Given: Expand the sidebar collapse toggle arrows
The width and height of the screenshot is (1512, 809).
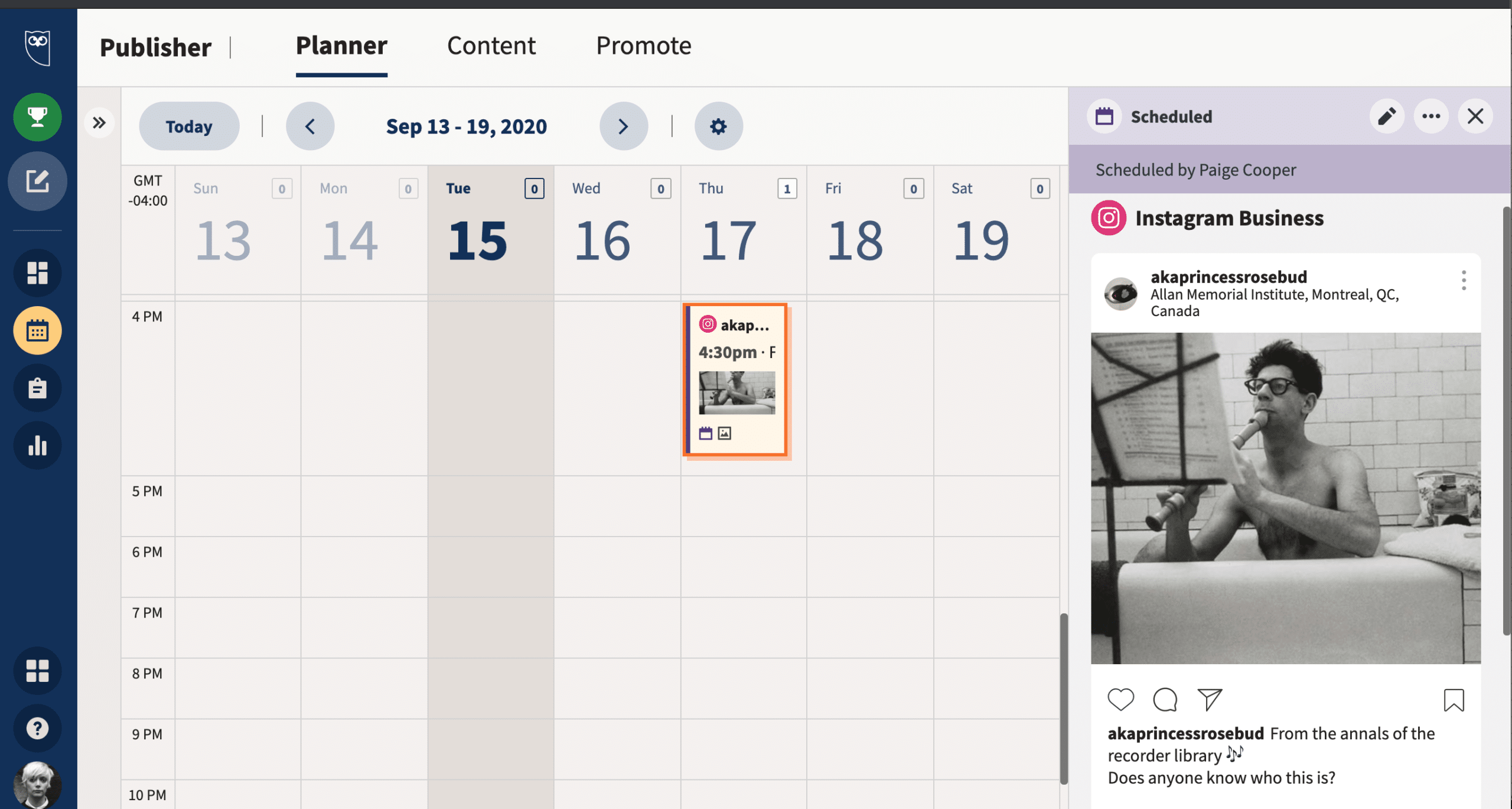Looking at the screenshot, I should [99, 122].
